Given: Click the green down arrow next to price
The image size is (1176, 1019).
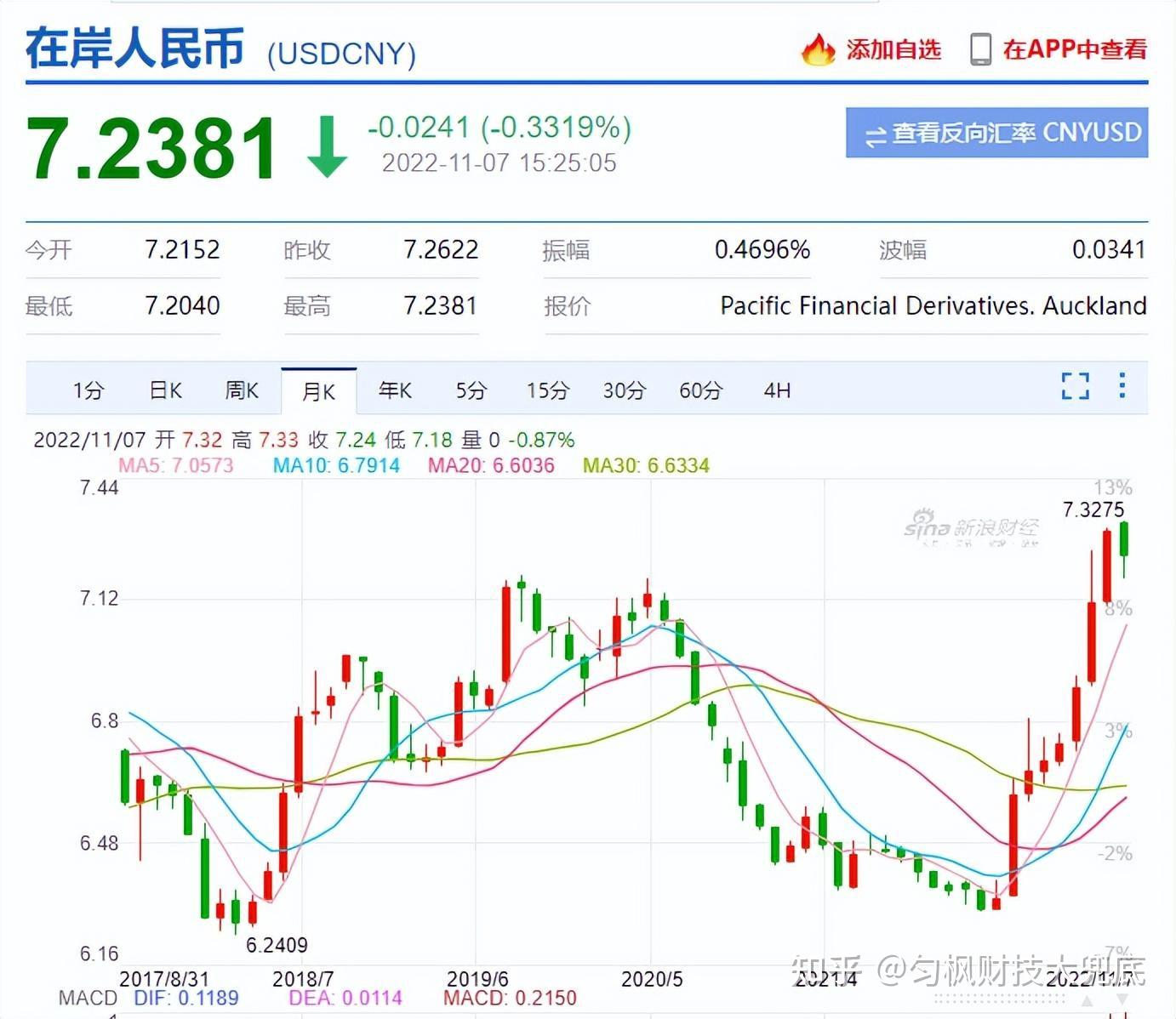Looking at the screenshot, I should (x=326, y=147).
